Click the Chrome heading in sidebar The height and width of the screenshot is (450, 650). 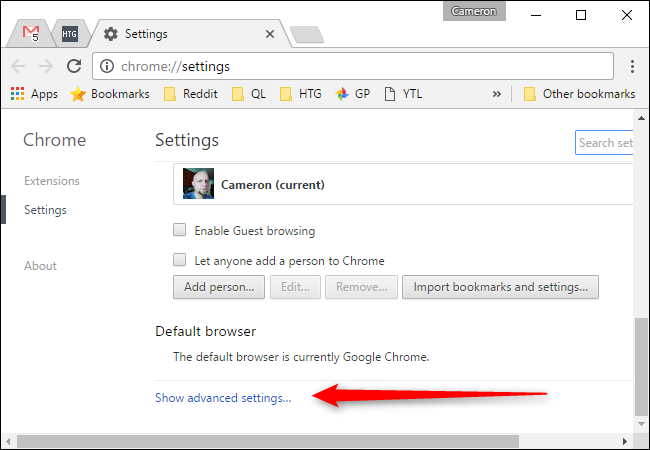(54, 140)
